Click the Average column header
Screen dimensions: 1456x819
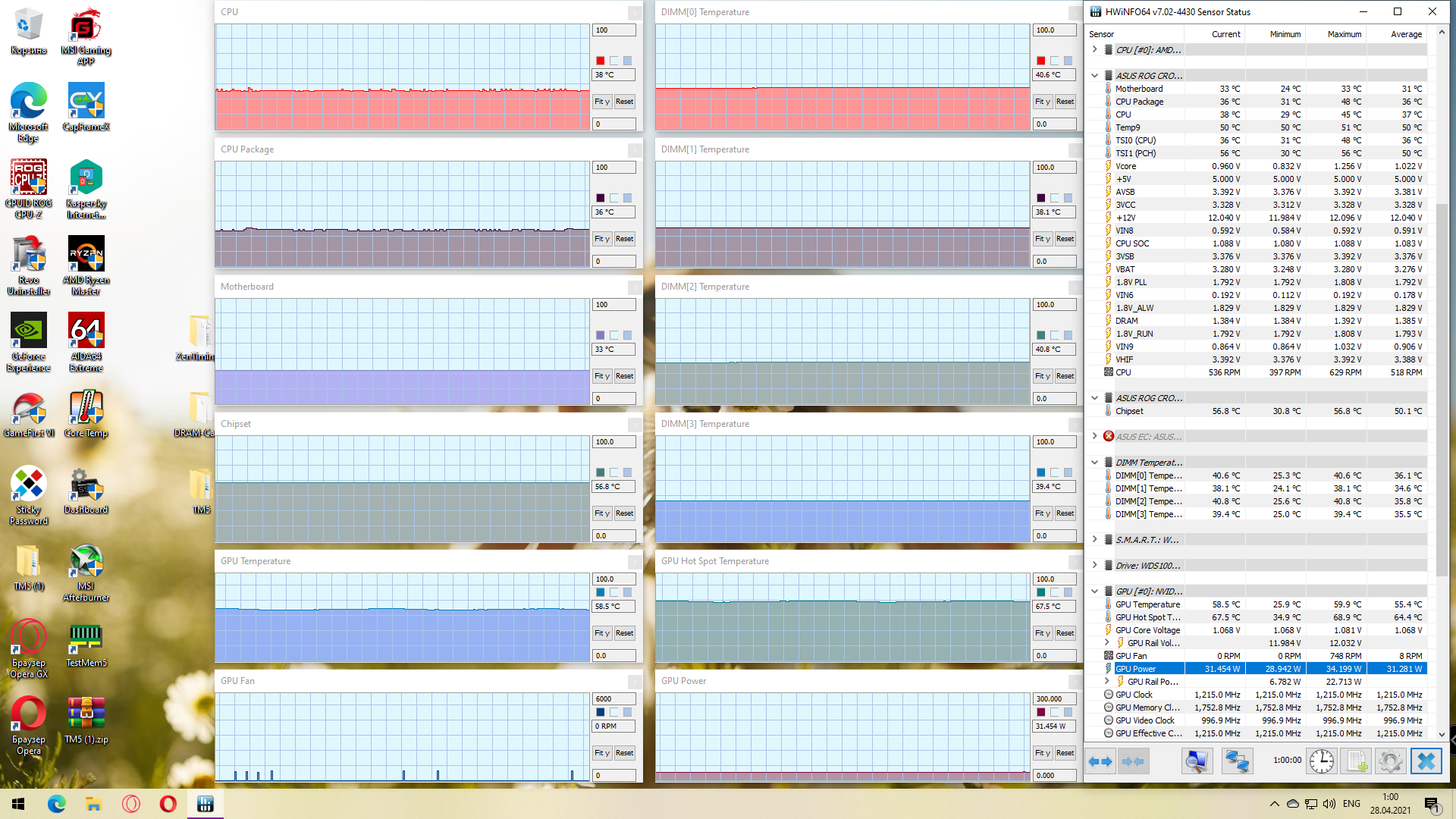pos(1406,34)
